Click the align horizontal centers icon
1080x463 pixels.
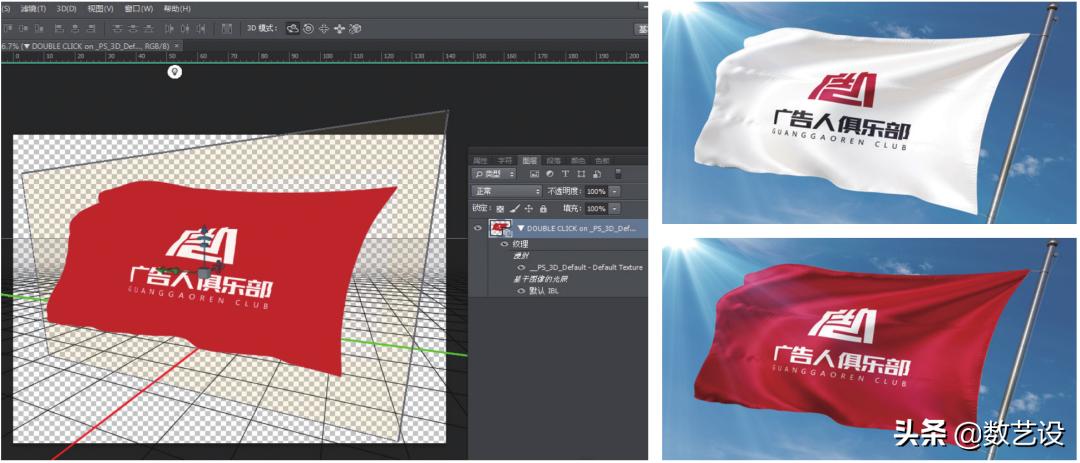pos(75,29)
